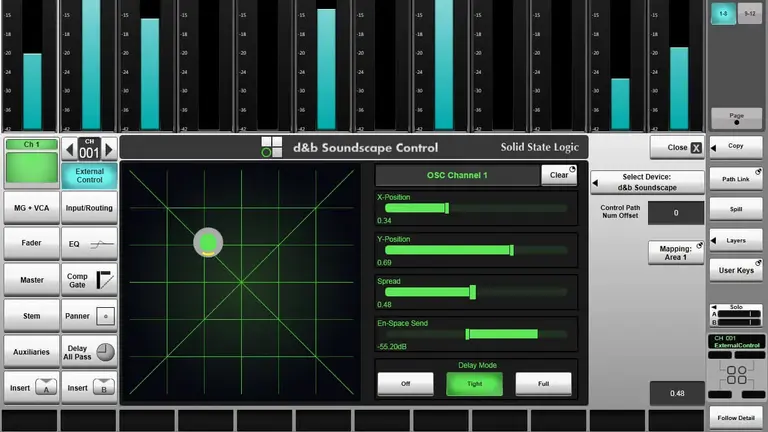The image size is (768, 432).
Task: Switch to fader bank 1-8 tab
Action: (722, 13)
